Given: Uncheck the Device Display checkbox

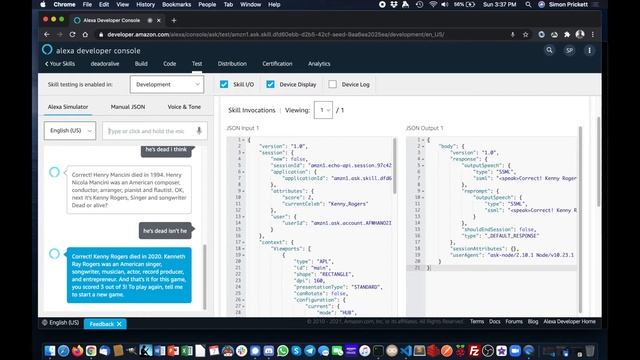Looking at the screenshot, I should [270, 84].
